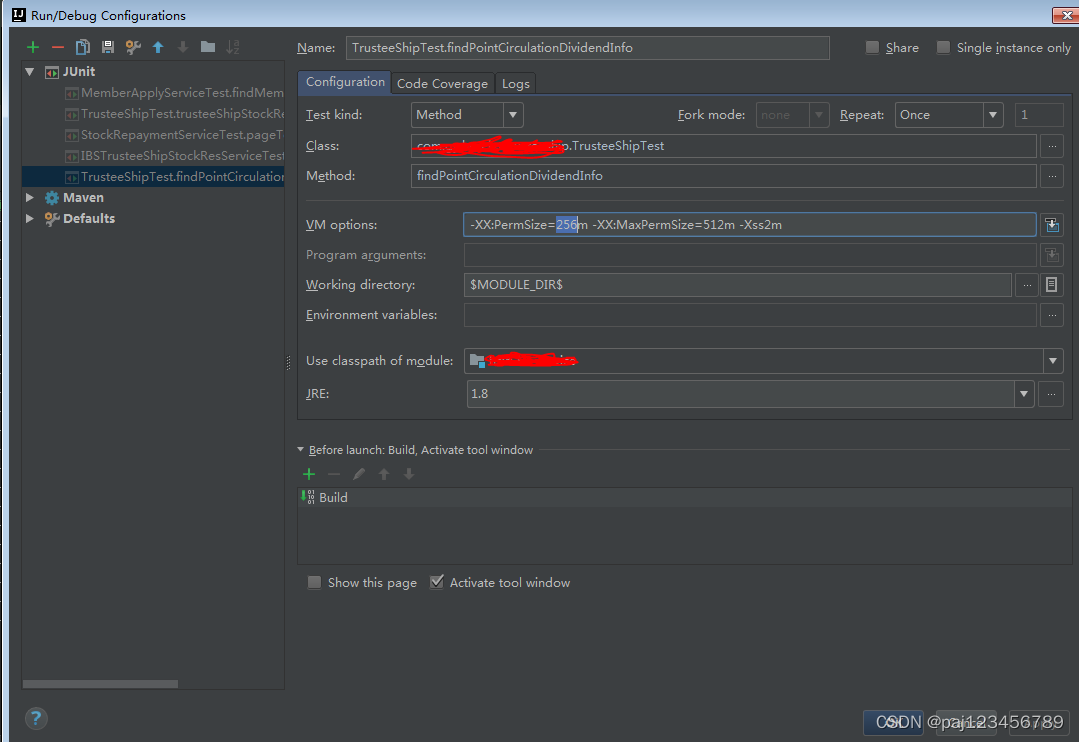Screen dimensions: 1079x742
Task: Move configuration up in the list
Action: click(x=158, y=47)
